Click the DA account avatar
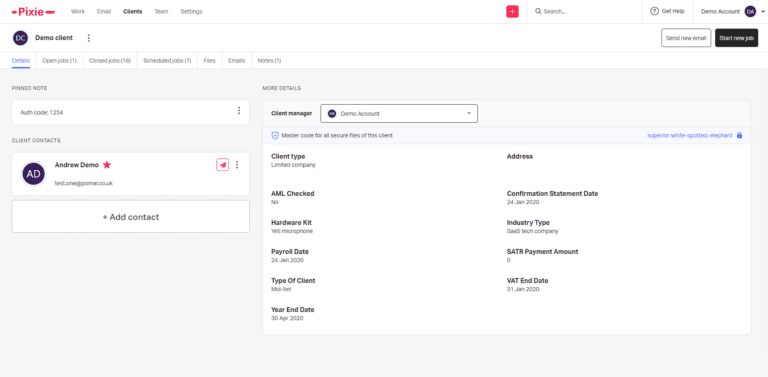Image resolution: width=768 pixels, height=377 pixels. pyautogui.click(x=750, y=11)
